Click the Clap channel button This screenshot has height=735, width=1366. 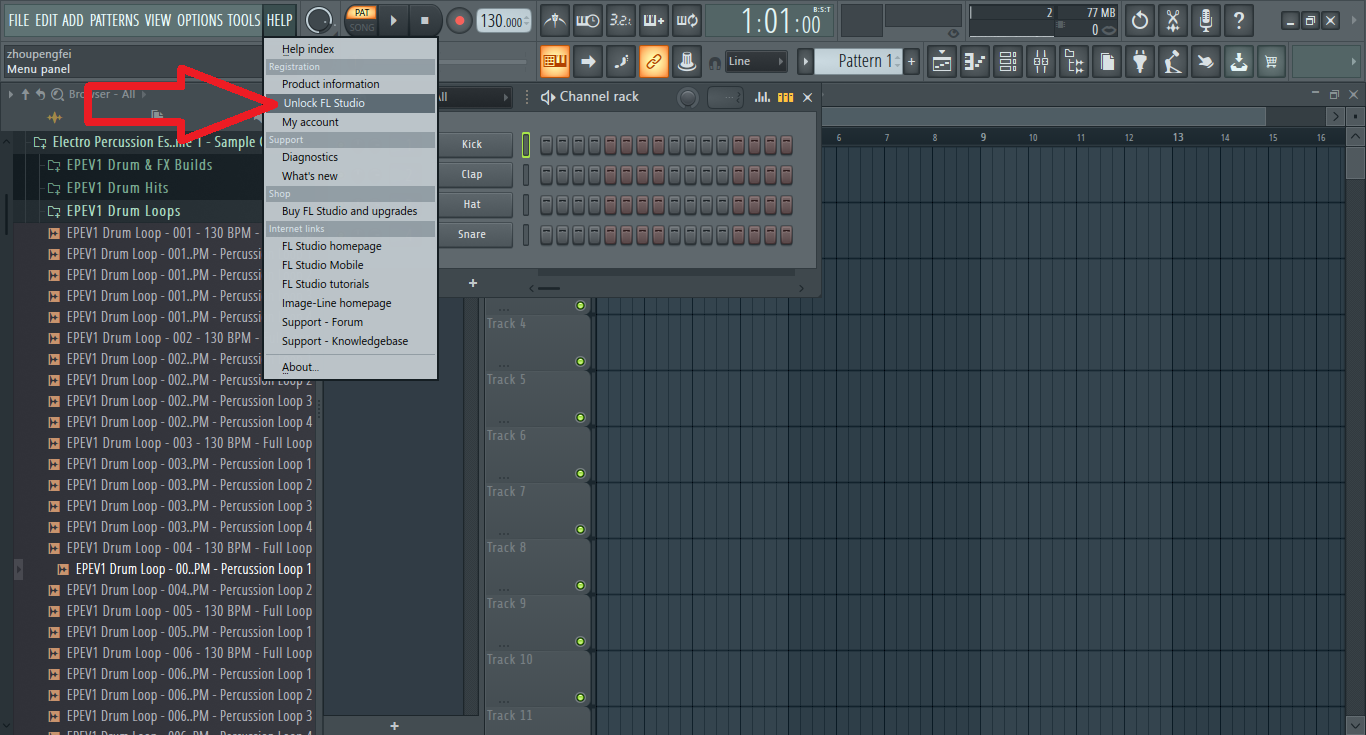coord(472,174)
